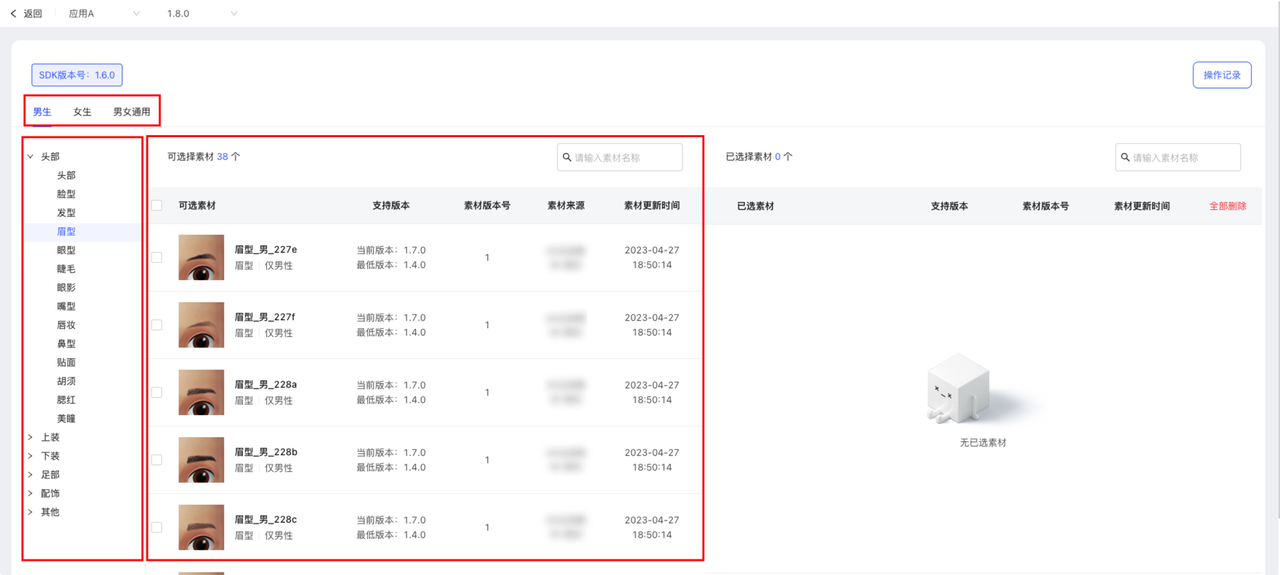Click the 操作记录 button
The height and width of the screenshot is (575, 1280).
tap(1221, 75)
